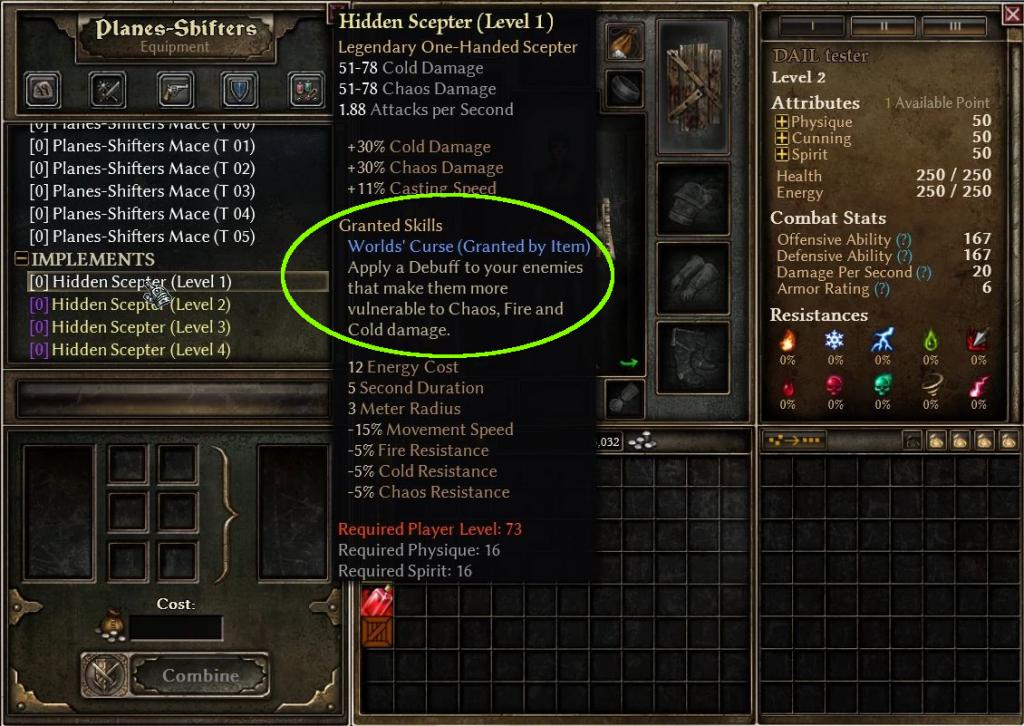1024x726 pixels.
Task: Switch to character tab II
Action: pos(884,26)
